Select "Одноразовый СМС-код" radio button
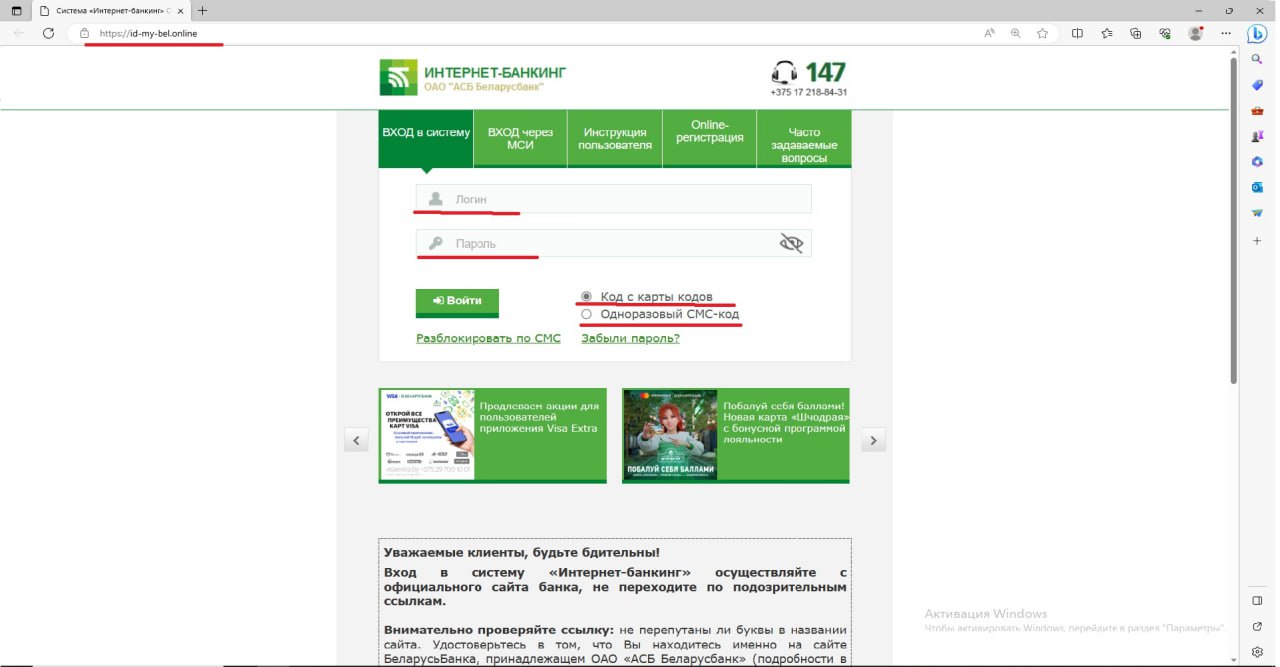This screenshot has width=1280, height=667. pyautogui.click(x=587, y=314)
